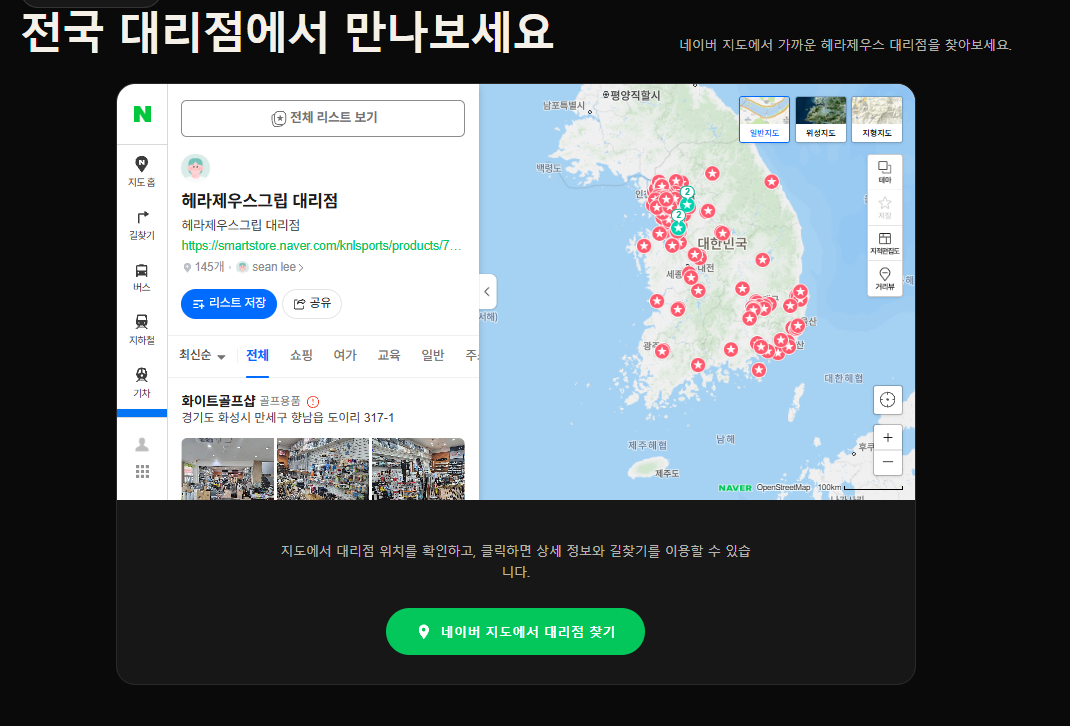Open the 지도 홈 map home icon
This screenshot has height=726, width=1070.
point(141,171)
